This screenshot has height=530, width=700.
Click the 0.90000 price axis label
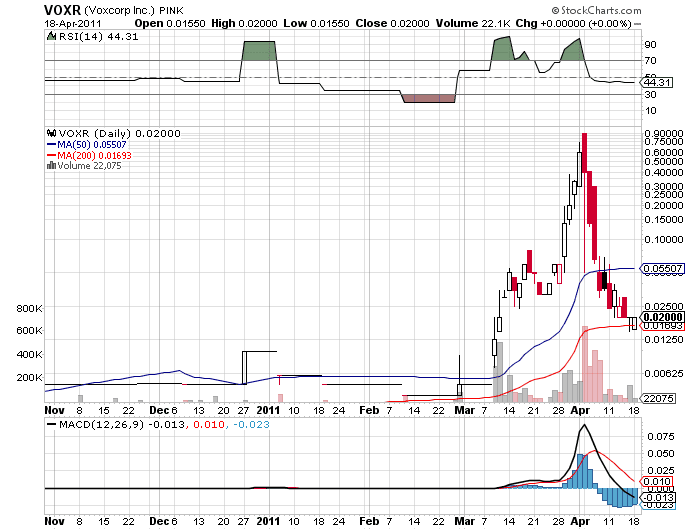click(664, 134)
